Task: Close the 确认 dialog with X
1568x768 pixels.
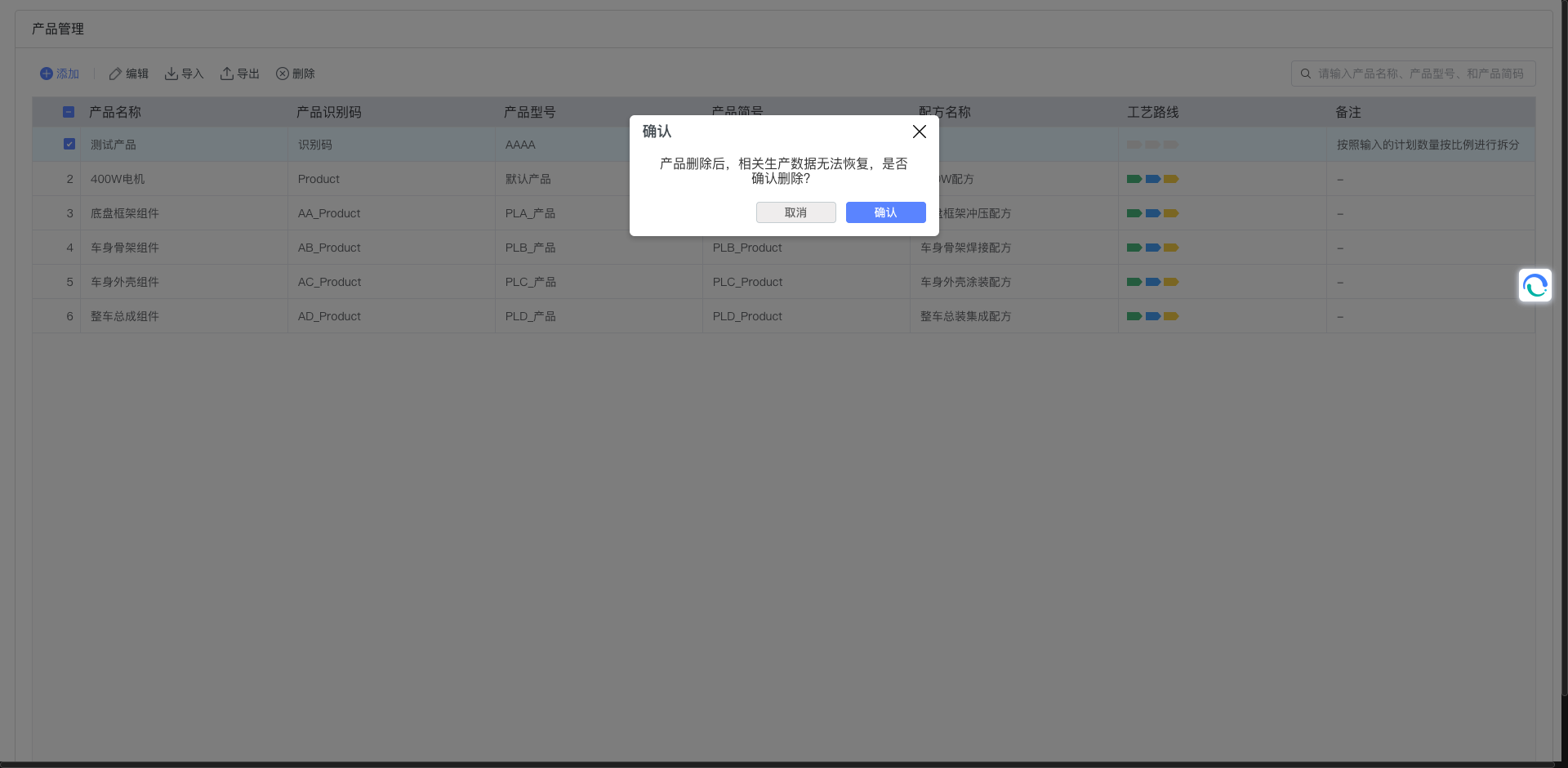Action: pos(919,132)
